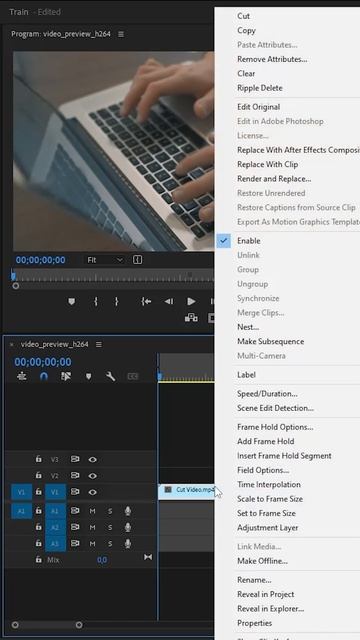Toggle A2 track targeting

(x=56, y=527)
